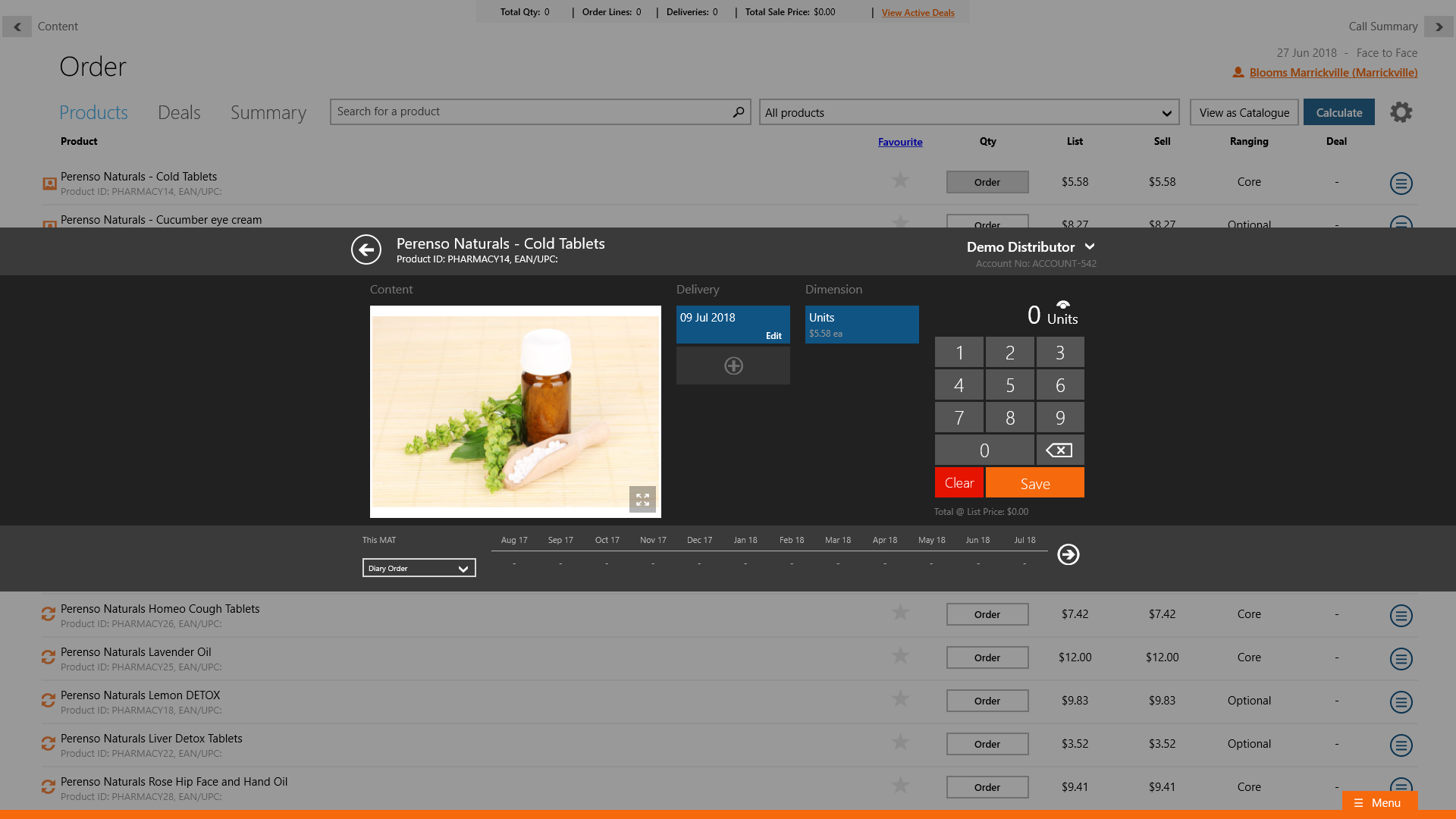Favourite the Homeo Cough Tablets star
1456x819 pixels.
tap(900, 613)
